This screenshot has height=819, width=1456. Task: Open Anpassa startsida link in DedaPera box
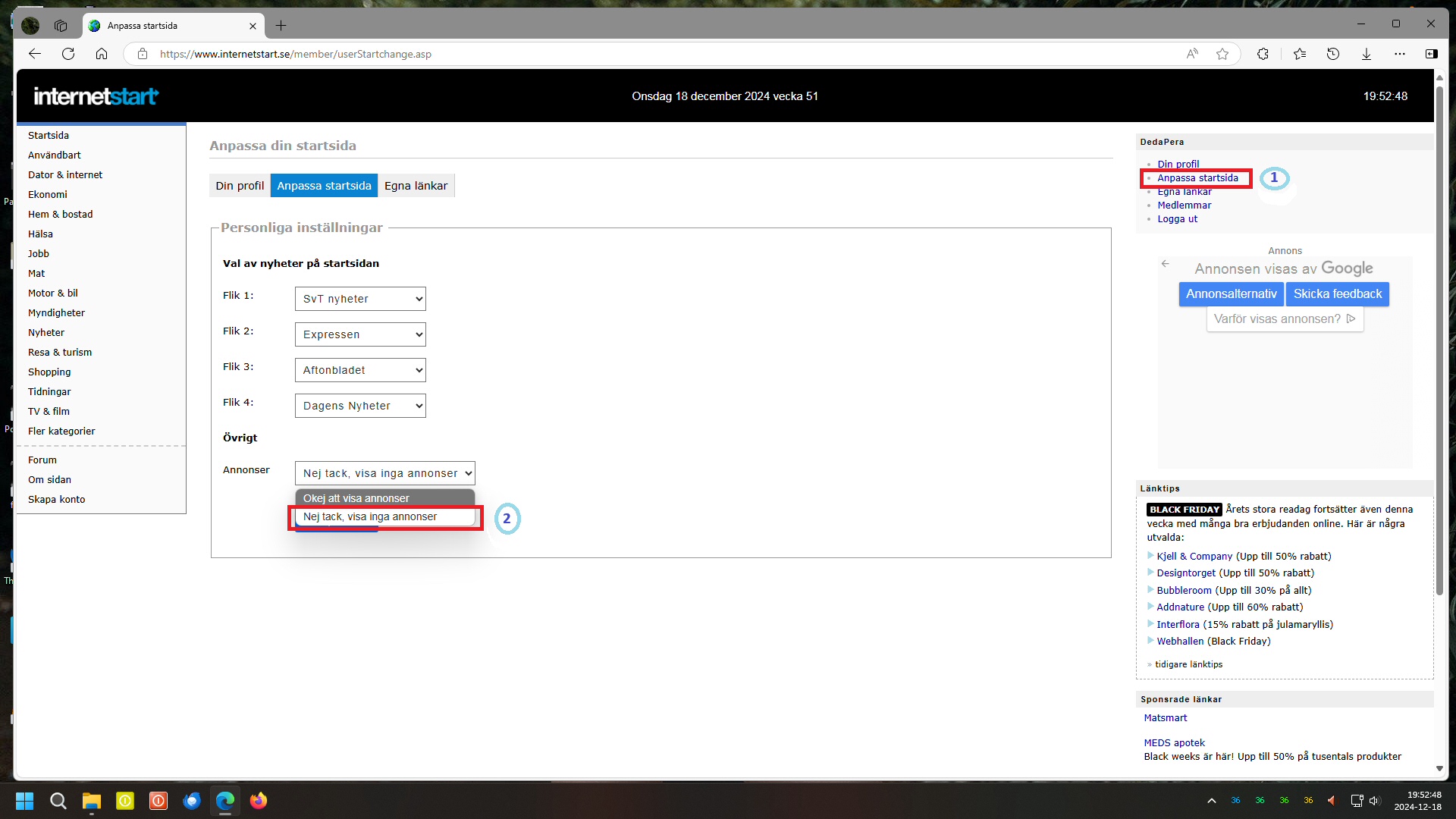[x=1197, y=178]
